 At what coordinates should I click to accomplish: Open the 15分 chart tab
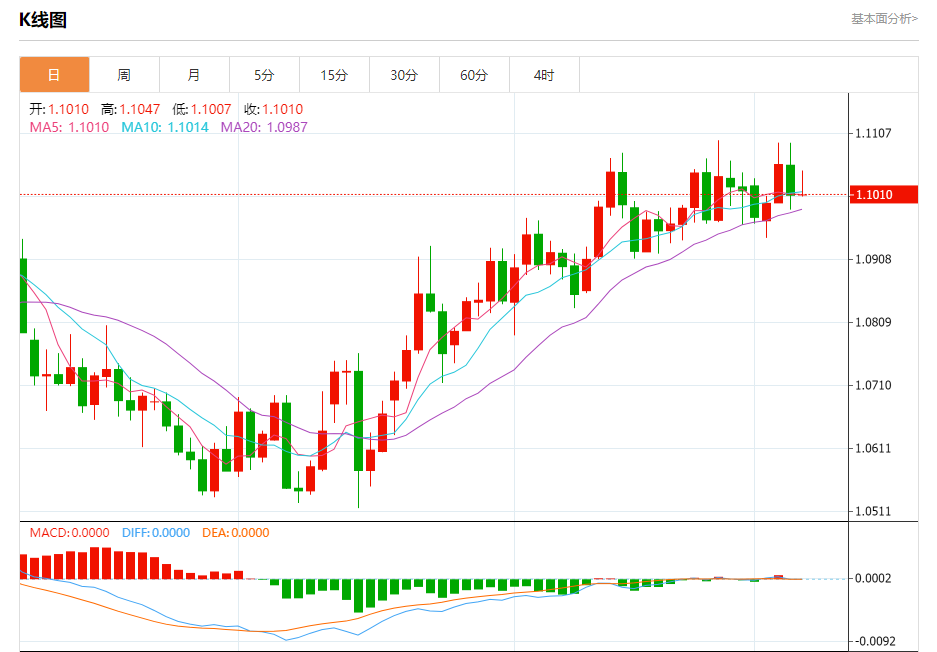pyautogui.click(x=334, y=75)
